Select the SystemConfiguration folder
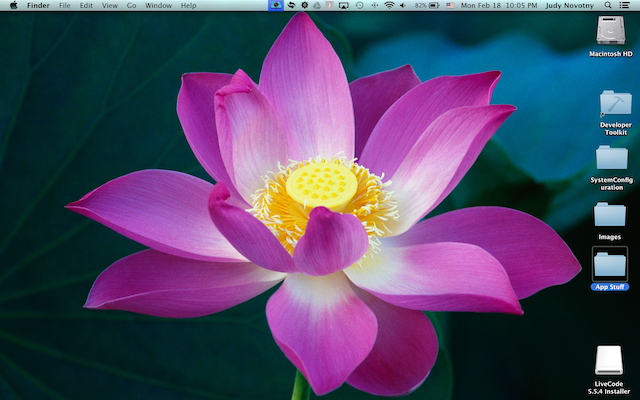The height and width of the screenshot is (400, 640). [611, 158]
